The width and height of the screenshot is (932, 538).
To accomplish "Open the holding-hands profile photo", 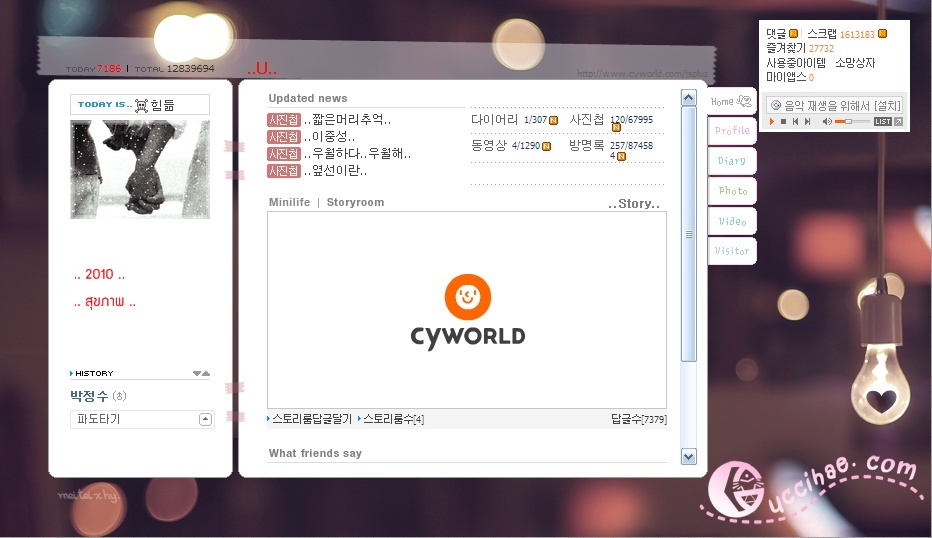I will 140,169.
